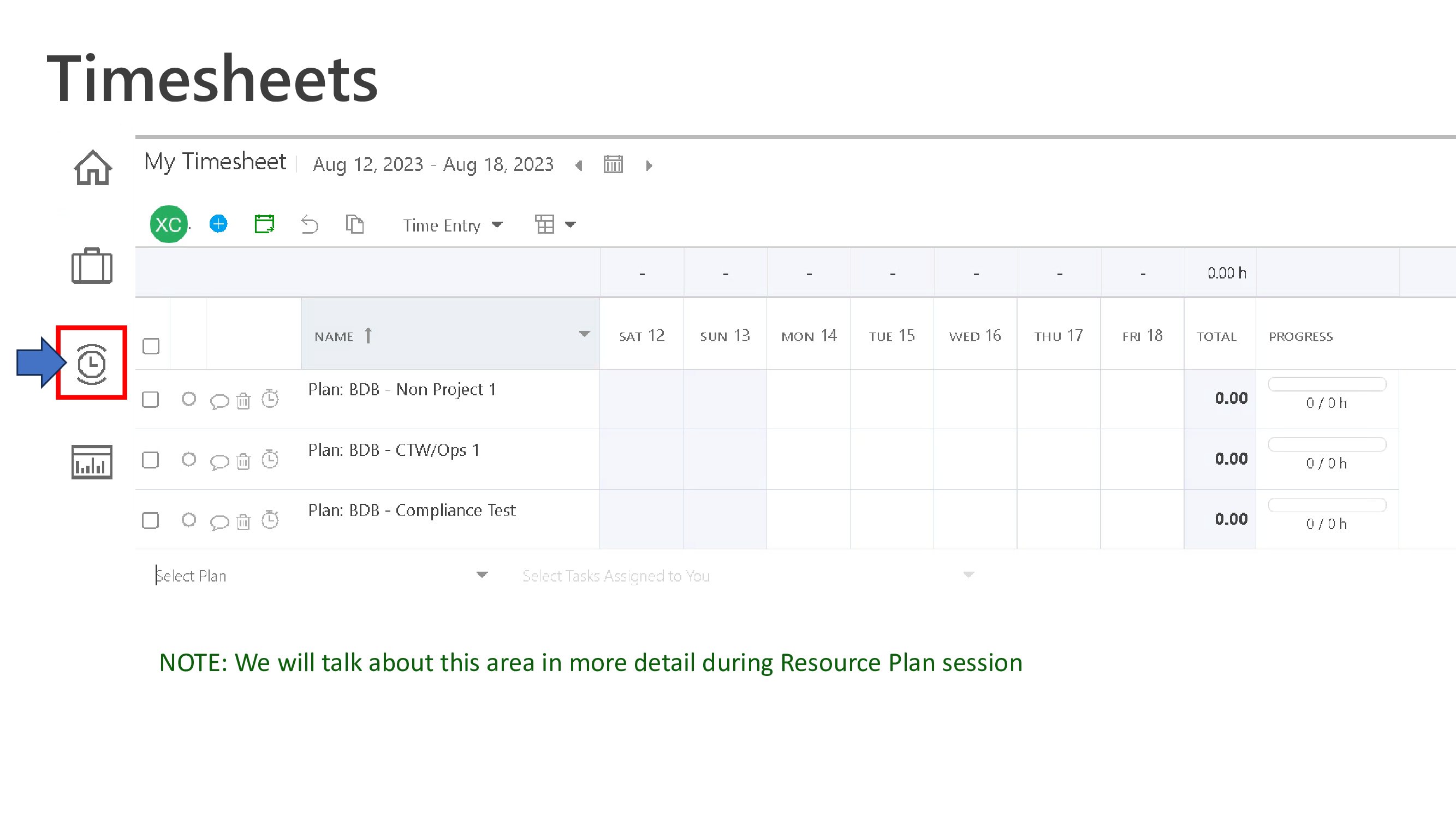Image resolution: width=1456 pixels, height=819 pixels.
Task: Tick checkbox for Plan: BDB - Non Project 1
Action: [x=150, y=400]
